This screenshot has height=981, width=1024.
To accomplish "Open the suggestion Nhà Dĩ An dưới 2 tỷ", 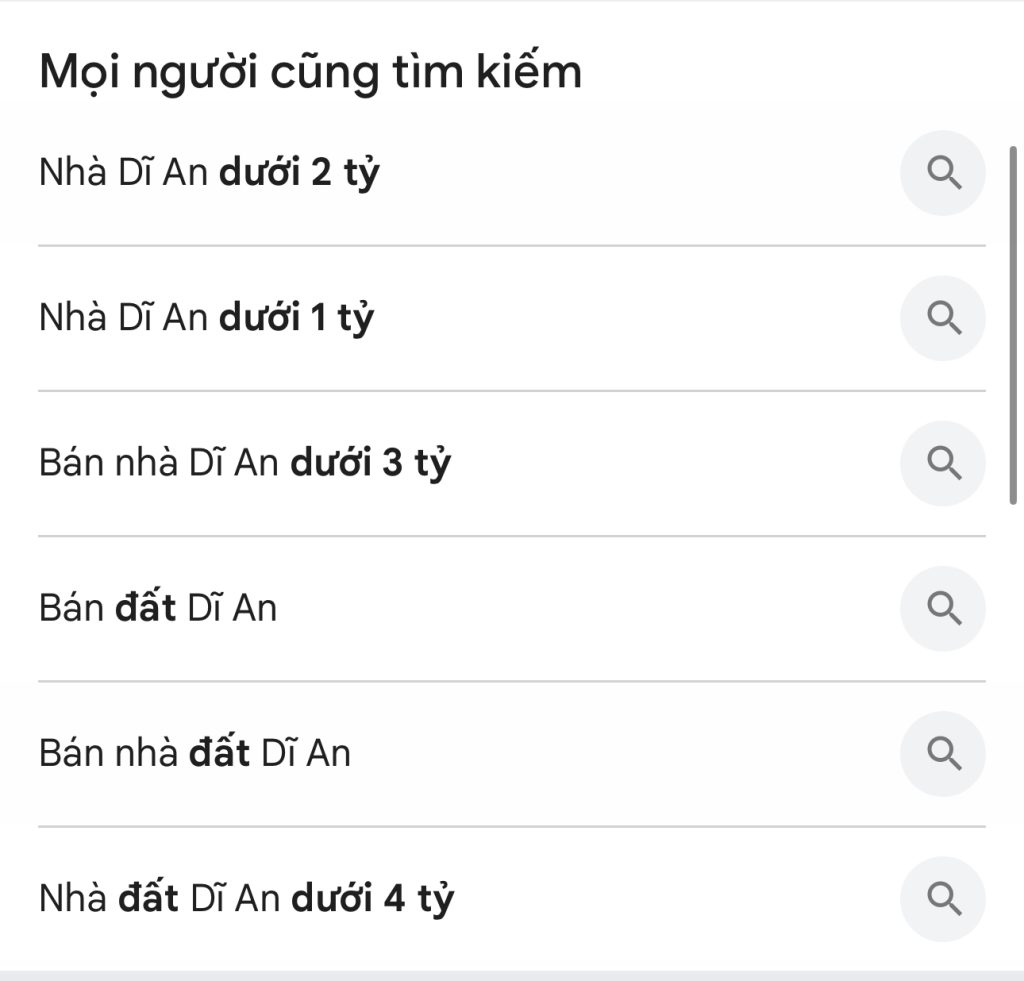I will click(x=209, y=173).
